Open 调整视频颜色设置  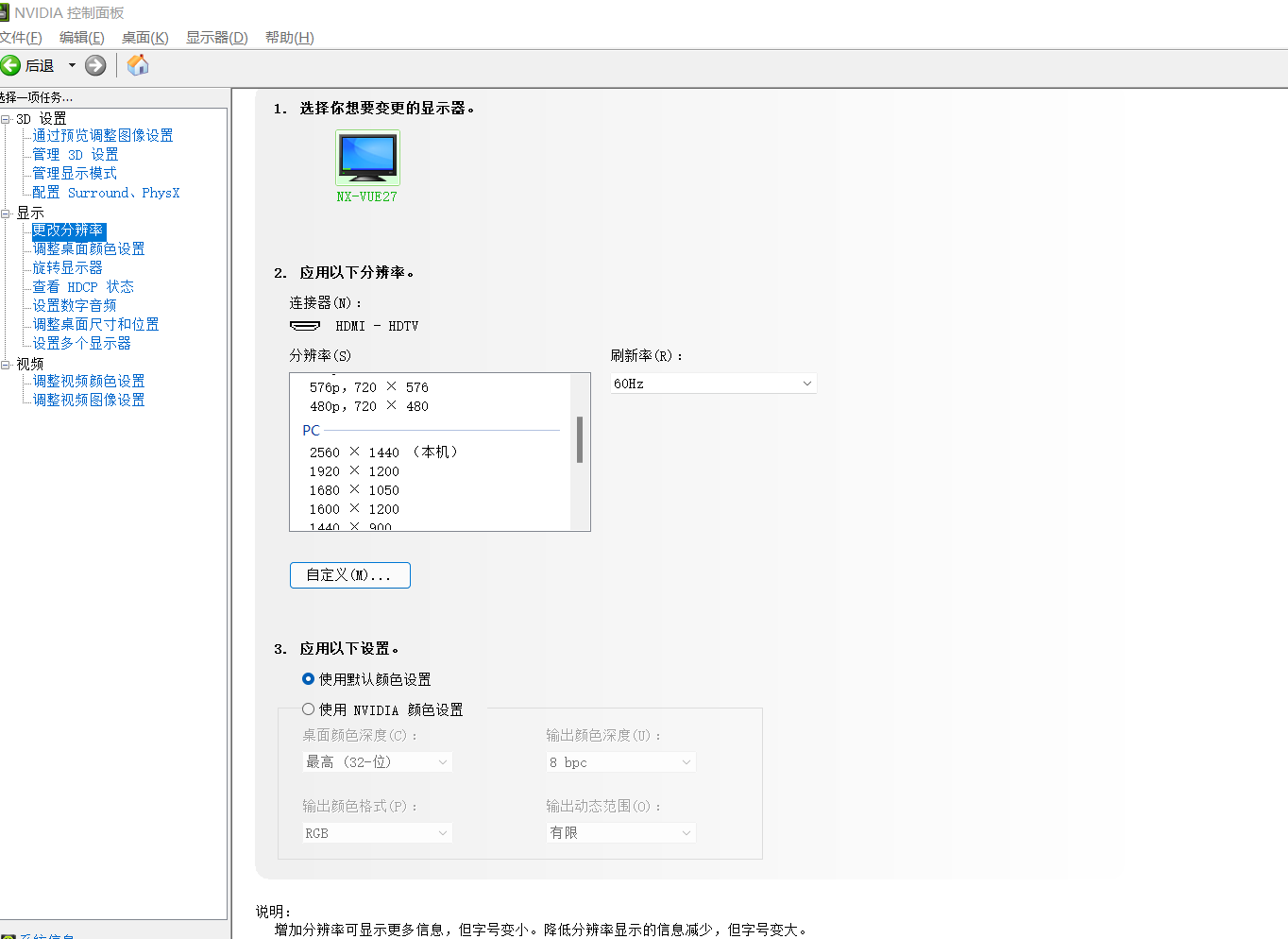(89, 382)
